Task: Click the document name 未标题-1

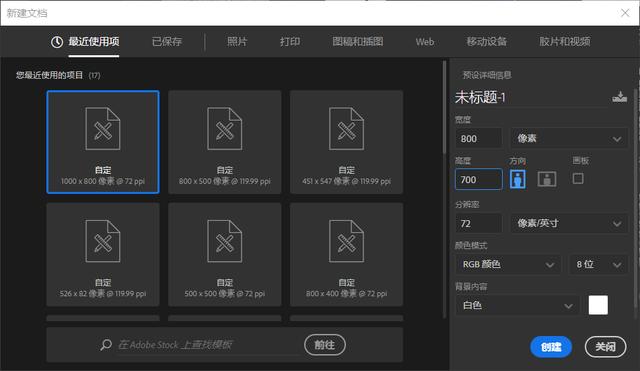Action: [x=480, y=97]
